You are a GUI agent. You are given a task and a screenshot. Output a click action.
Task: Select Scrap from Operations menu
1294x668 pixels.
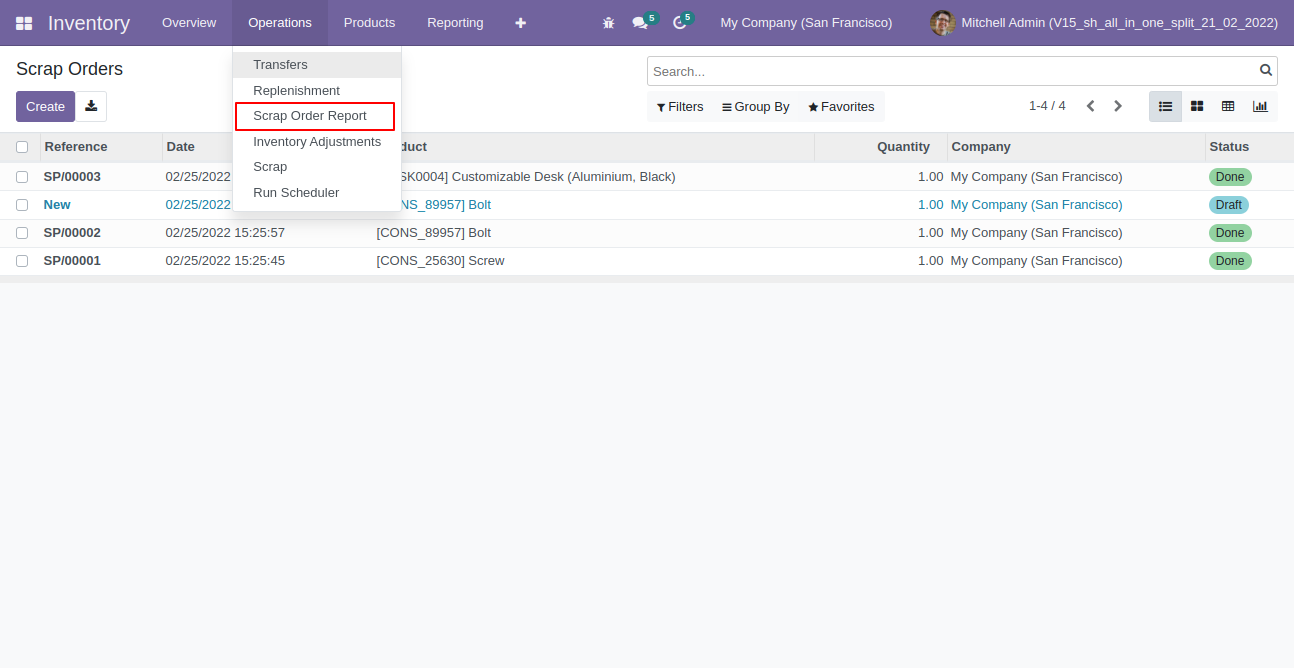tap(317, 167)
